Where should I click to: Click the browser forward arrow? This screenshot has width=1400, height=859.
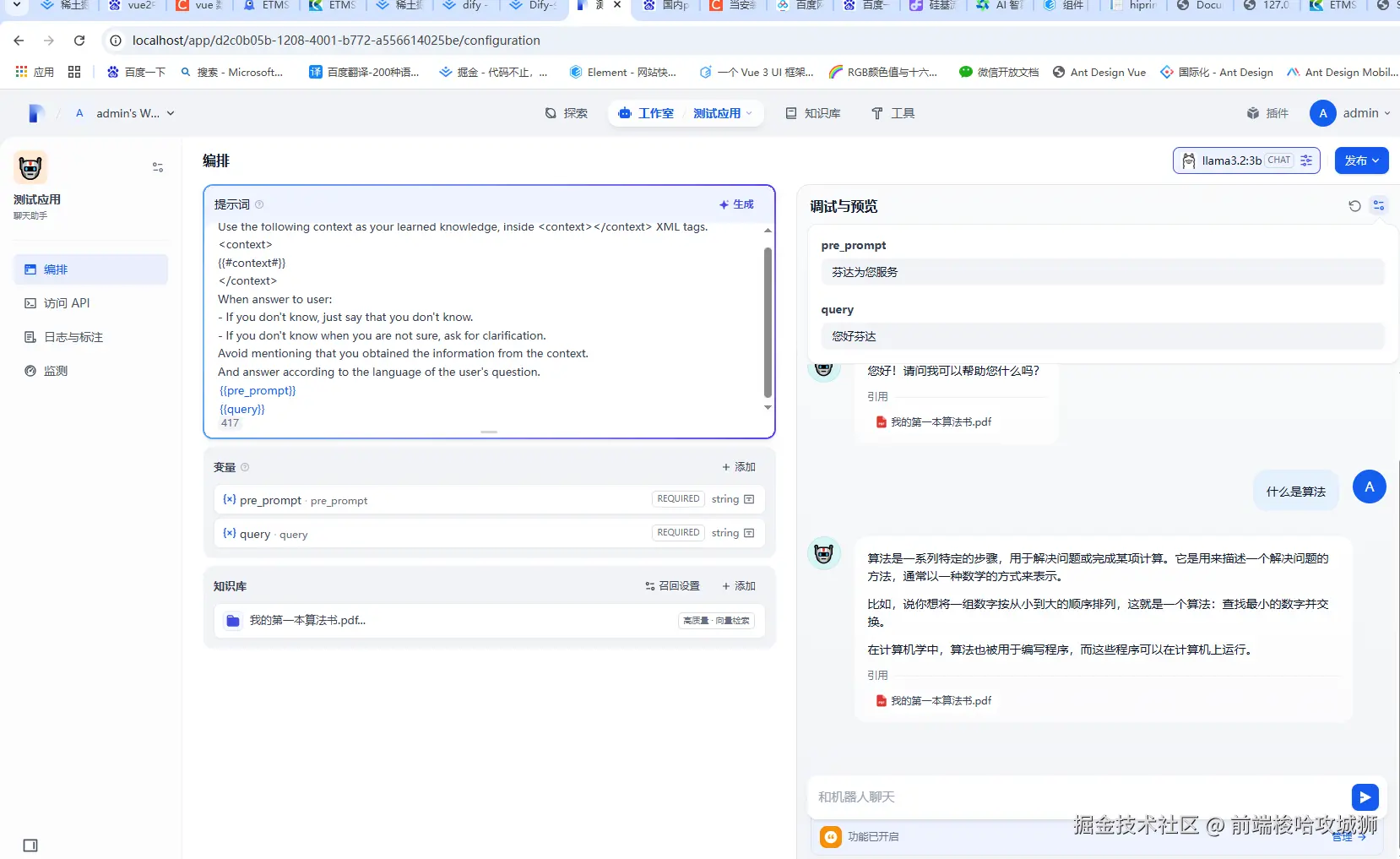[x=49, y=41]
